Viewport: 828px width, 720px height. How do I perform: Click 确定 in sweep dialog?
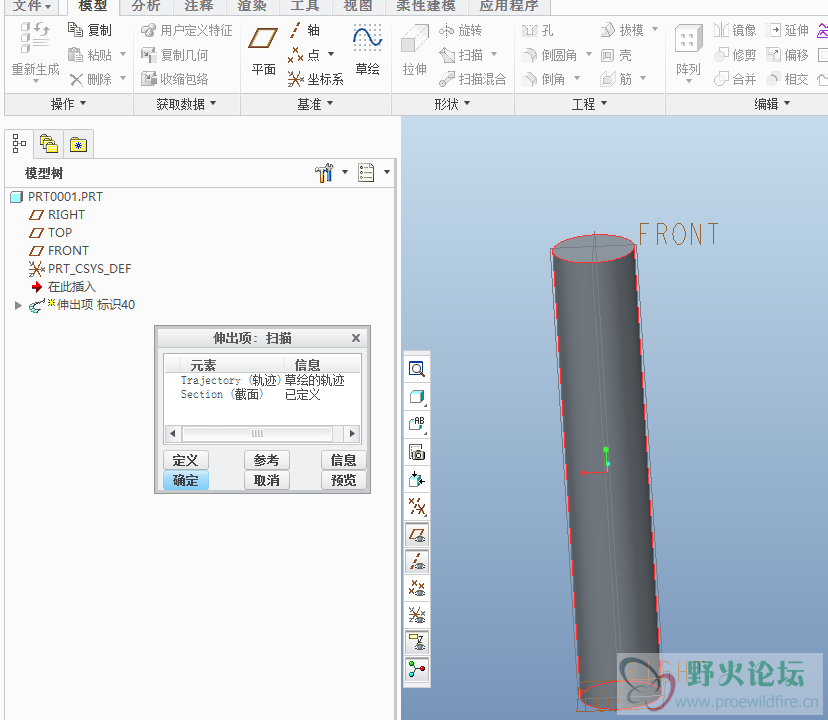click(x=185, y=480)
